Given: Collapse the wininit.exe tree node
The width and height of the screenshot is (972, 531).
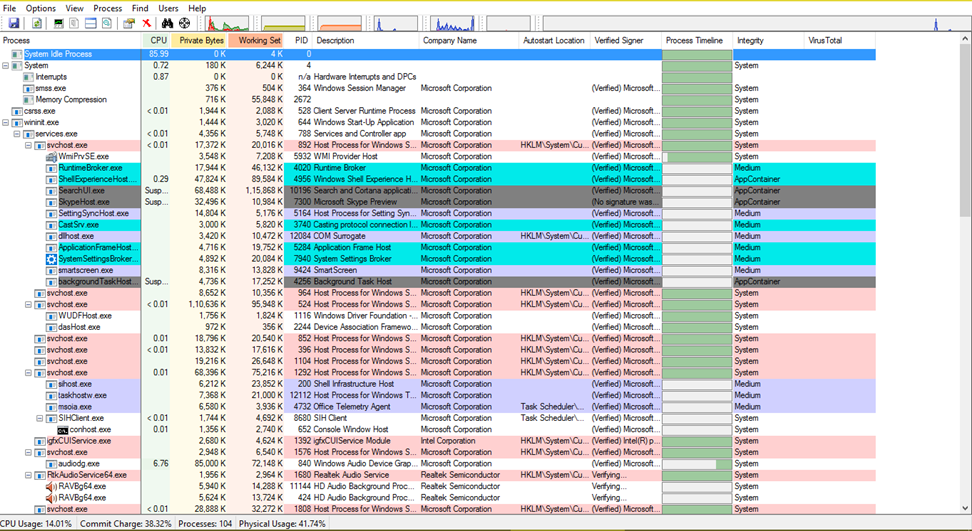Looking at the screenshot, I should (6, 122).
